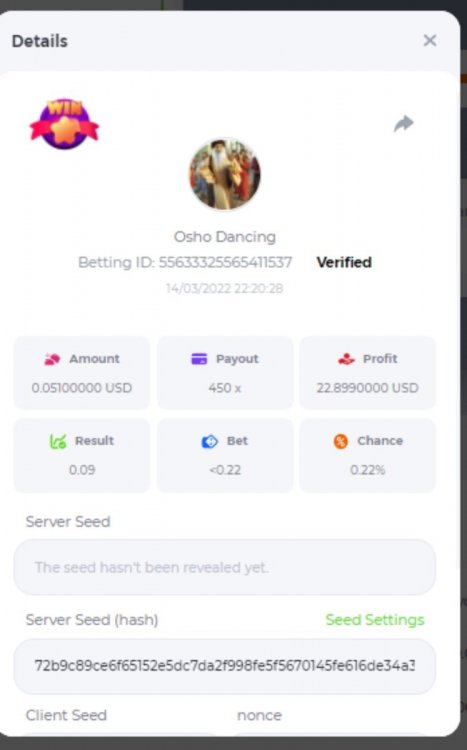467x750 pixels.
Task: Click the Bet game icon
Action: [209, 441]
